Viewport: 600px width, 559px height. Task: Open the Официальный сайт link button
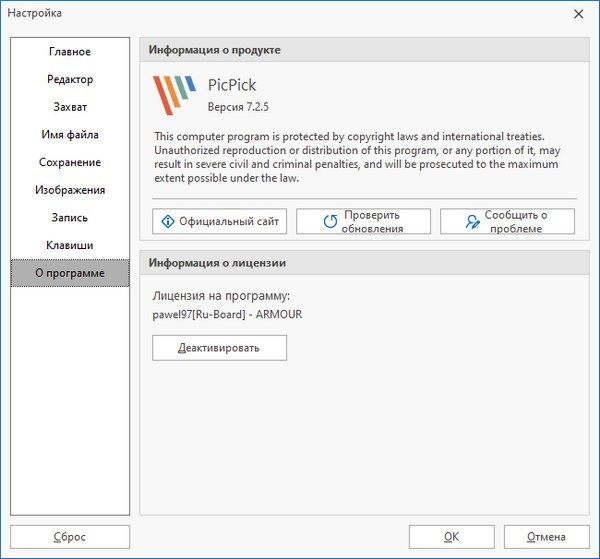click(x=220, y=221)
